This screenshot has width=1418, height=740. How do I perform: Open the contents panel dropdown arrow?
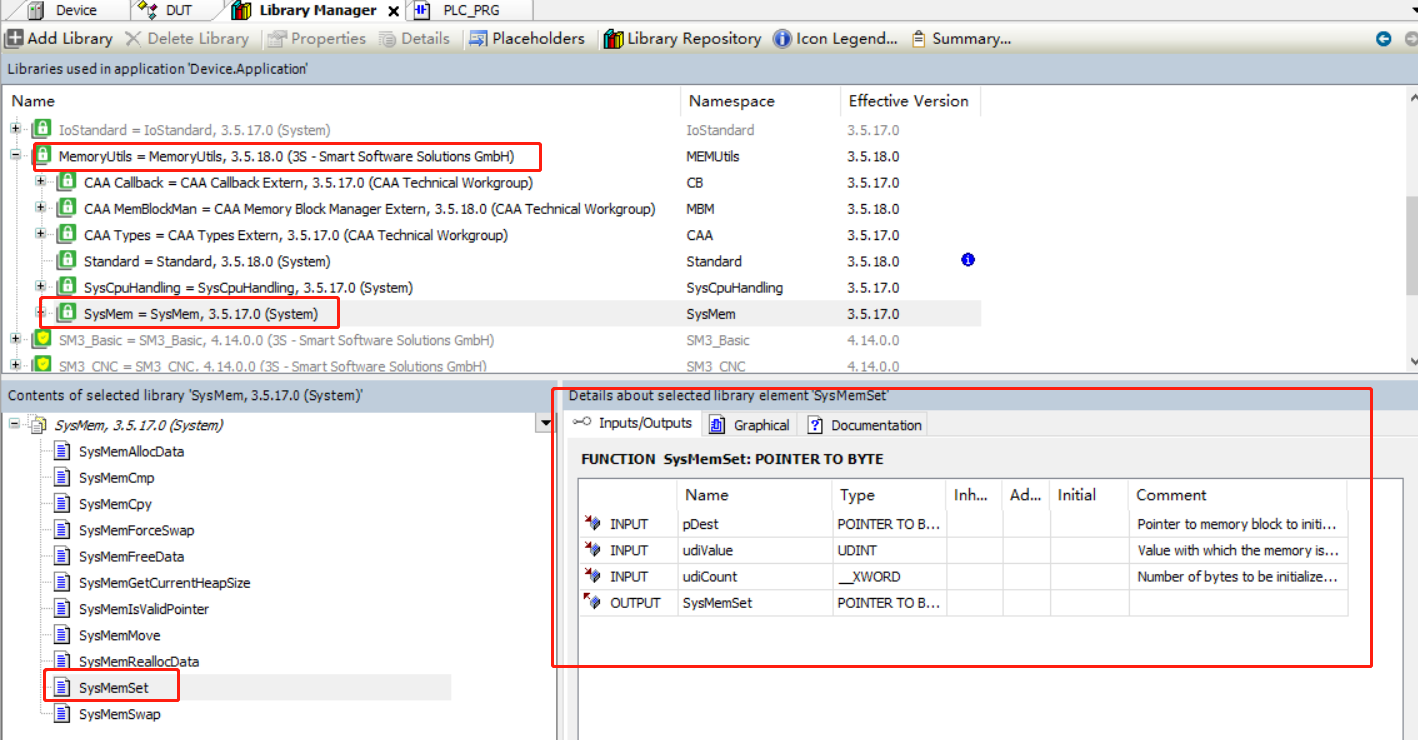click(545, 424)
